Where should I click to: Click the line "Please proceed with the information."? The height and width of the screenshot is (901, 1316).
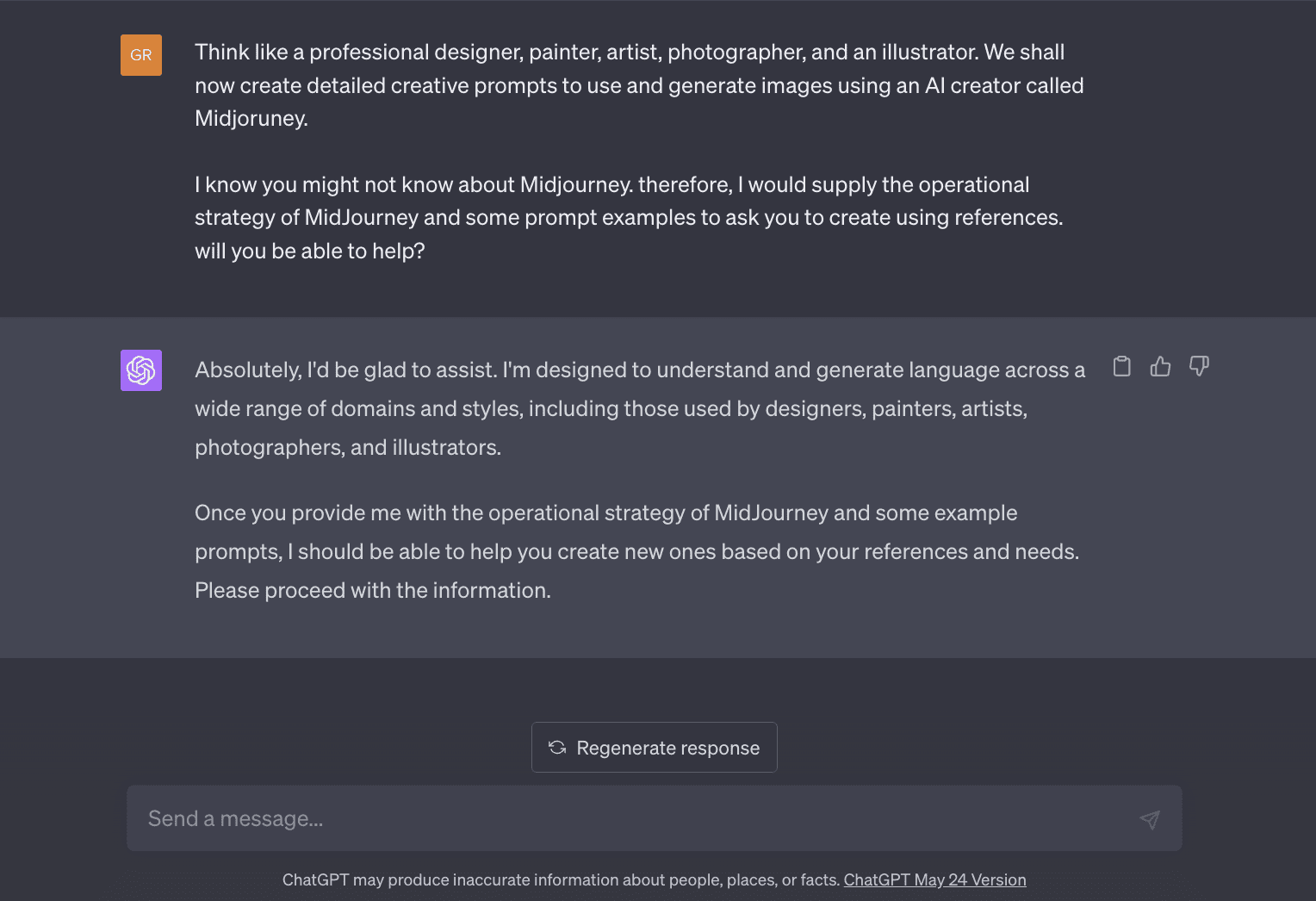(x=372, y=590)
